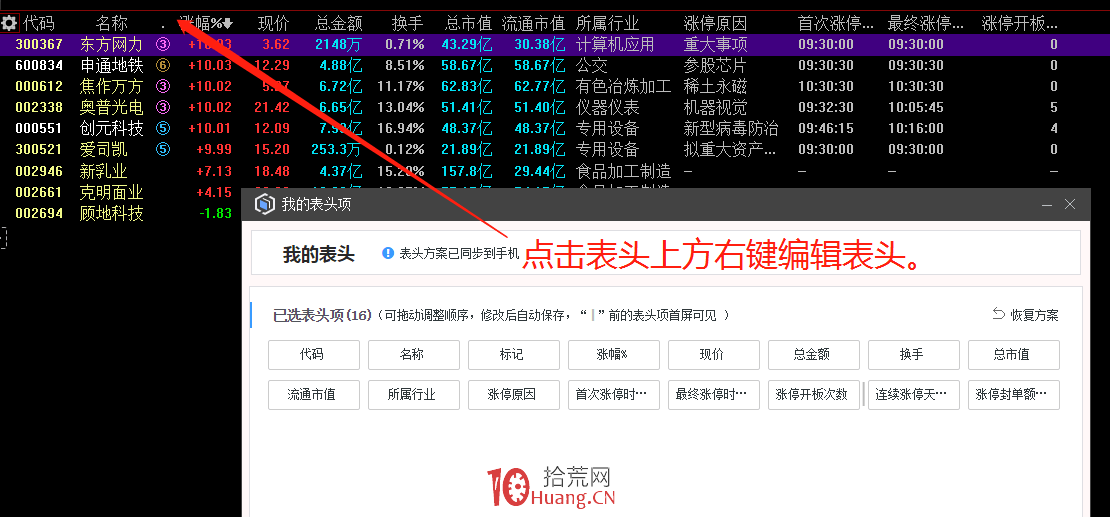This screenshot has width=1110, height=517.
Task: Minimize the 我的表头项 dialog
Action: tap(1047, 205)
